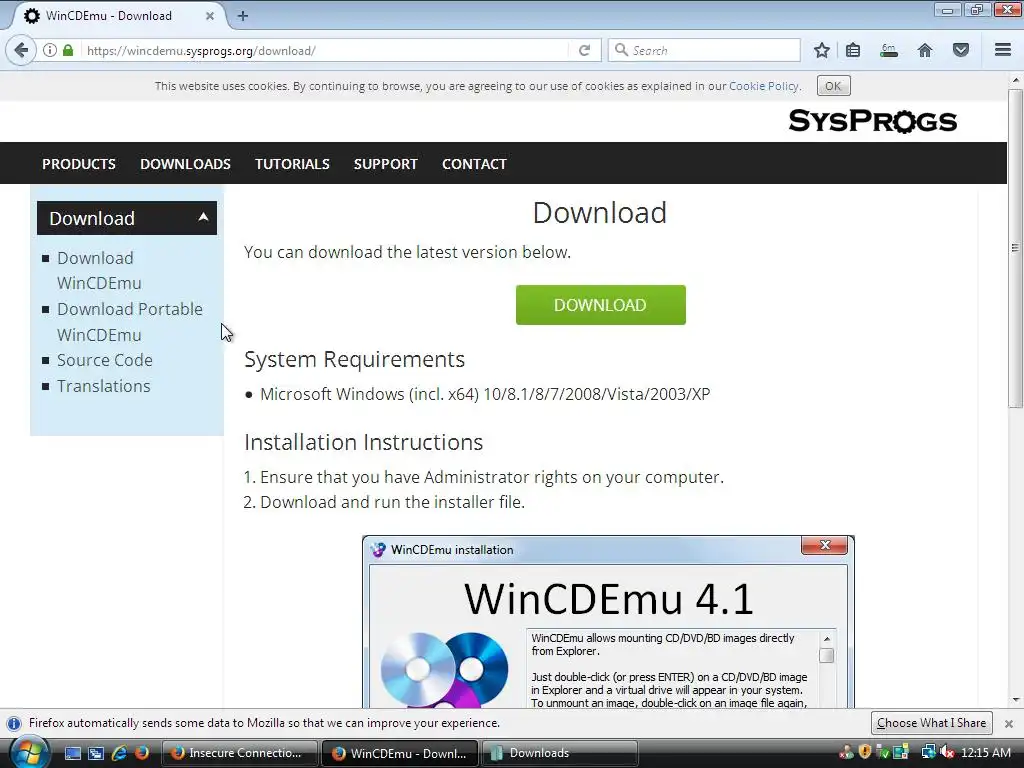Open the CONTACT menu
1024x768 pixels.
tap(474, 164)
